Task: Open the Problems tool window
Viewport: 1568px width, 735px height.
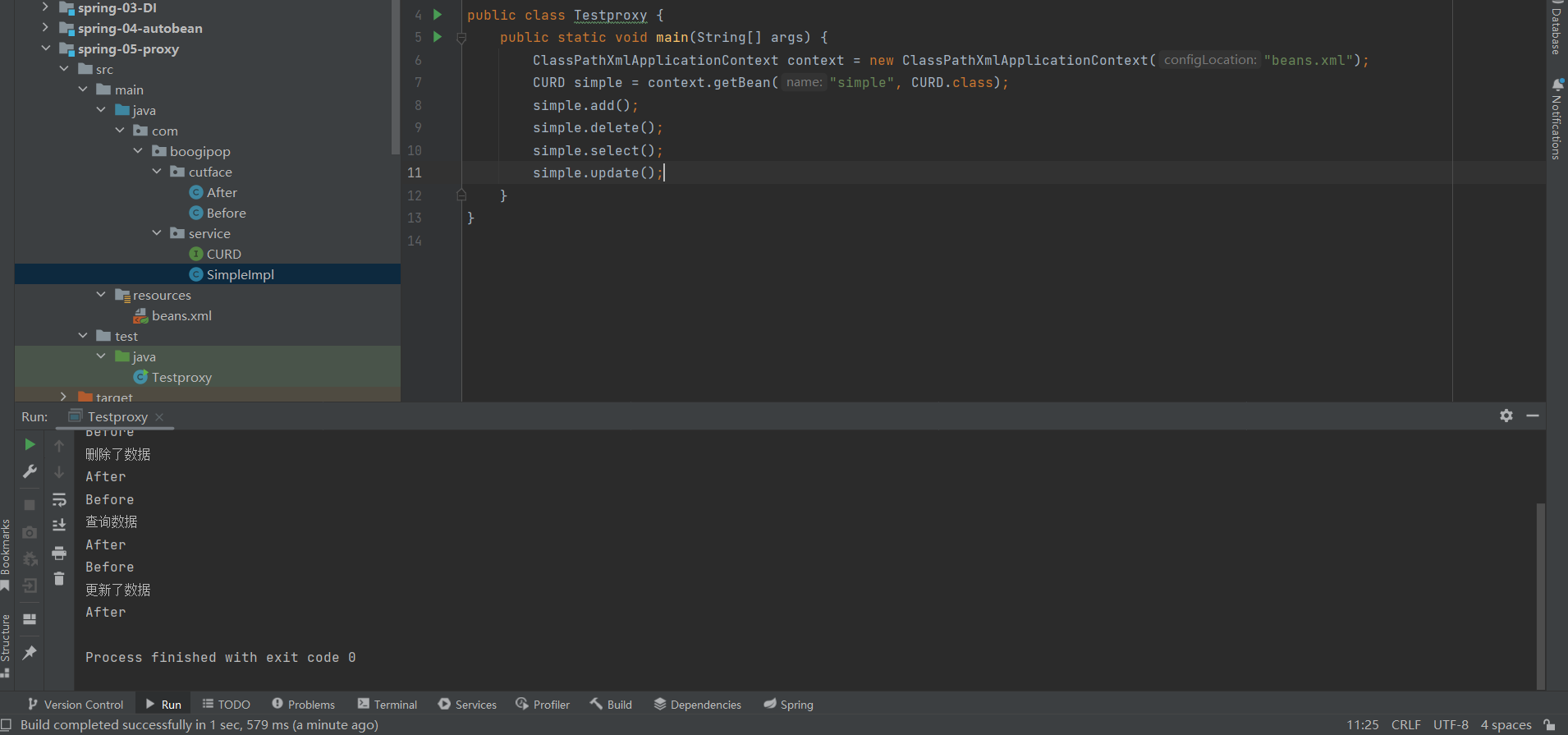Action: pyautogui.click(x=304, y=705)
